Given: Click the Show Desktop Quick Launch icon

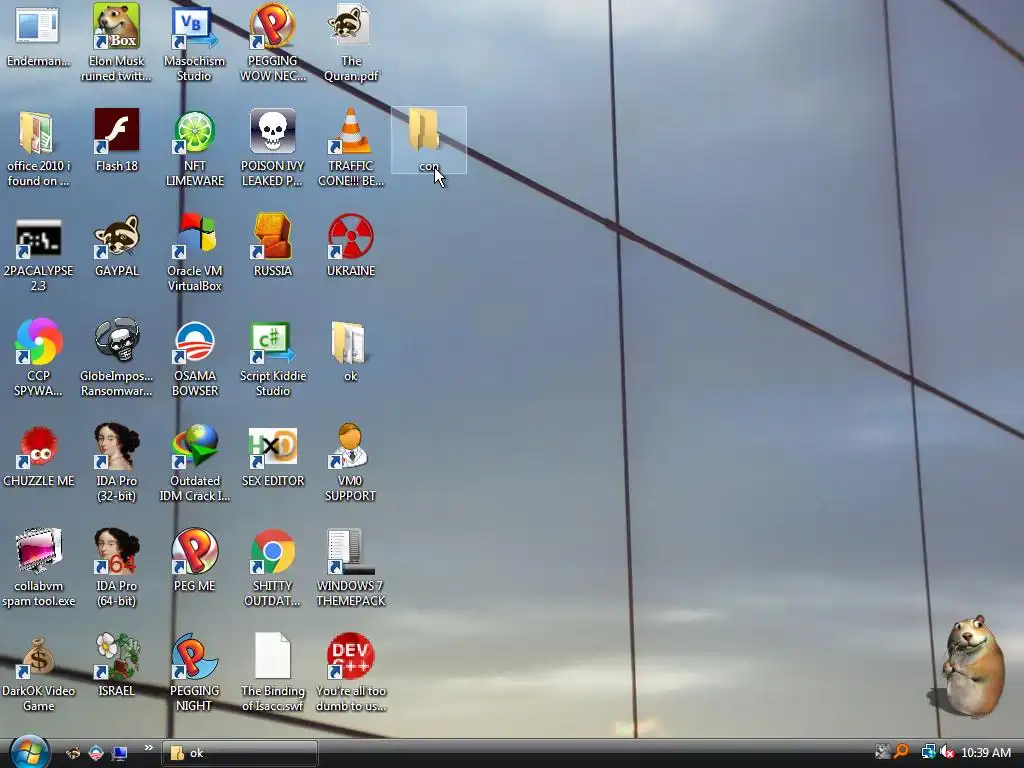Looking at the screenshot, I should tap(120, 753).
